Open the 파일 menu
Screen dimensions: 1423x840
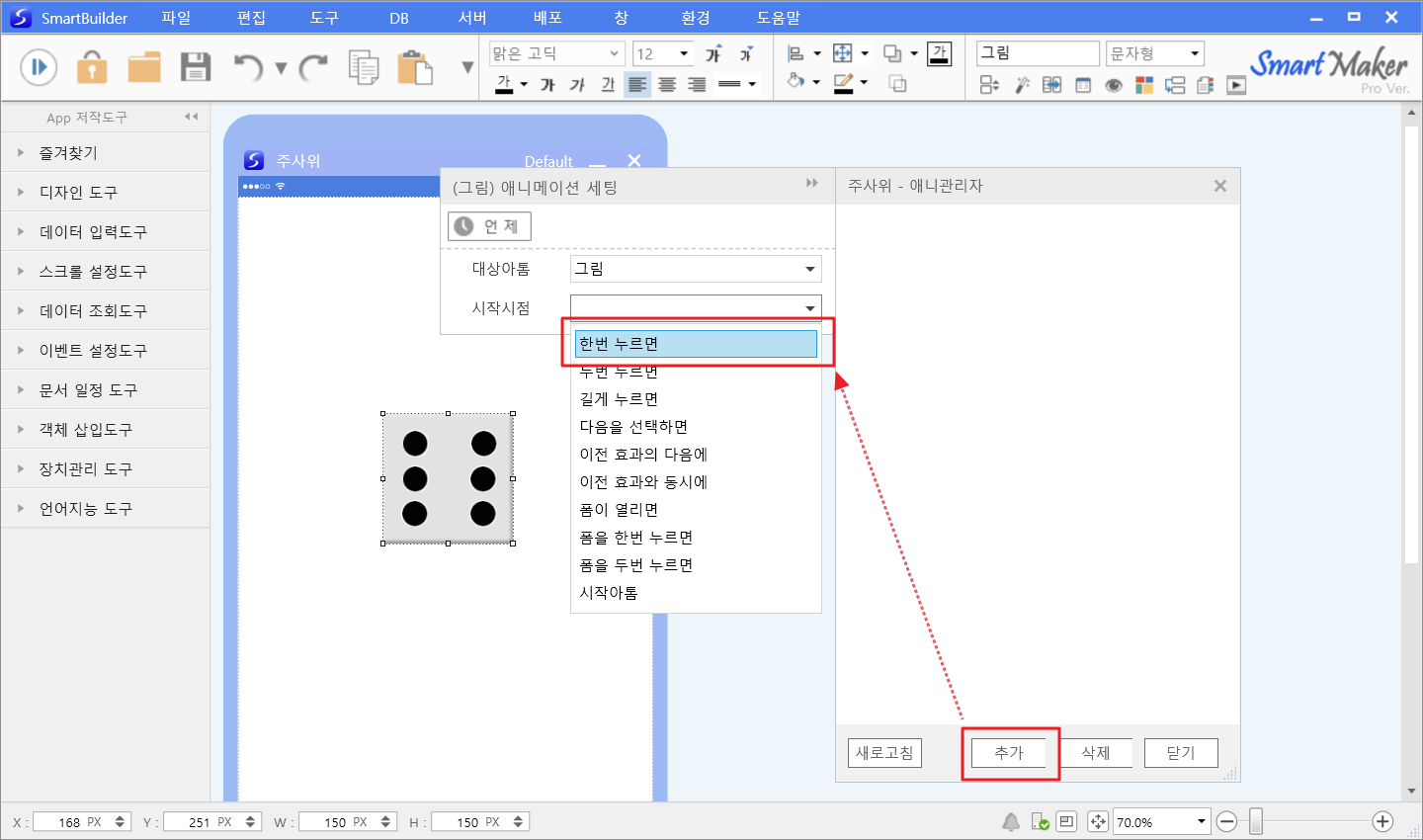tap(176, 18)
